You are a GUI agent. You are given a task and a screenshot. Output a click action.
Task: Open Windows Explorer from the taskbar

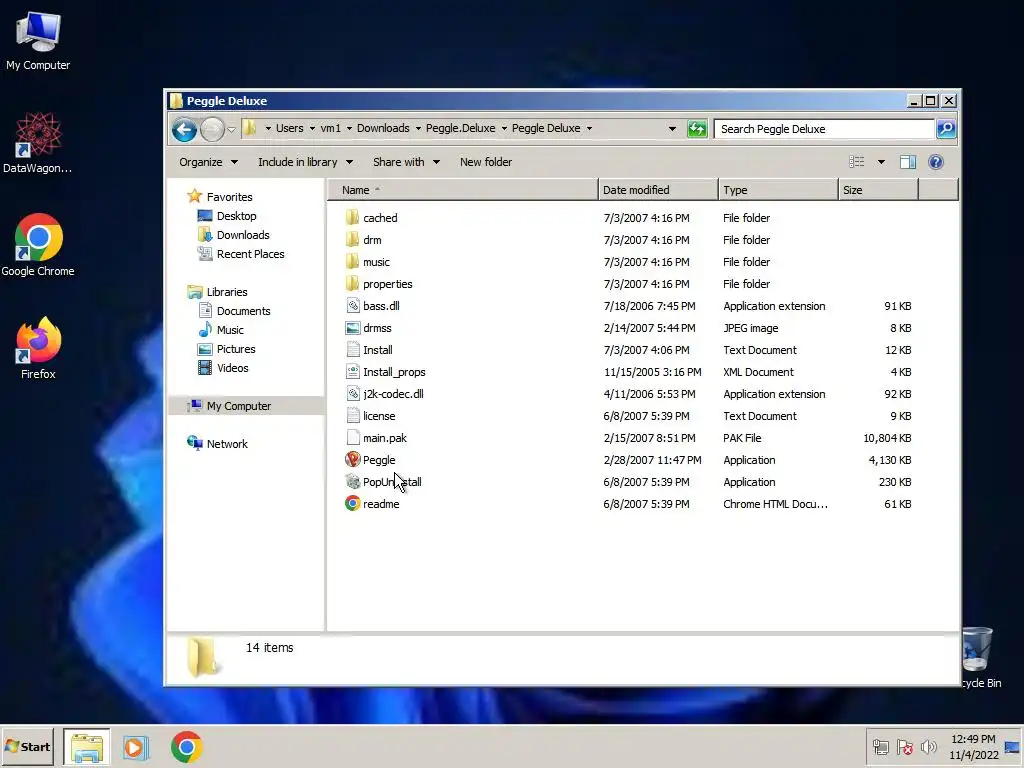(x=87, y=747)
